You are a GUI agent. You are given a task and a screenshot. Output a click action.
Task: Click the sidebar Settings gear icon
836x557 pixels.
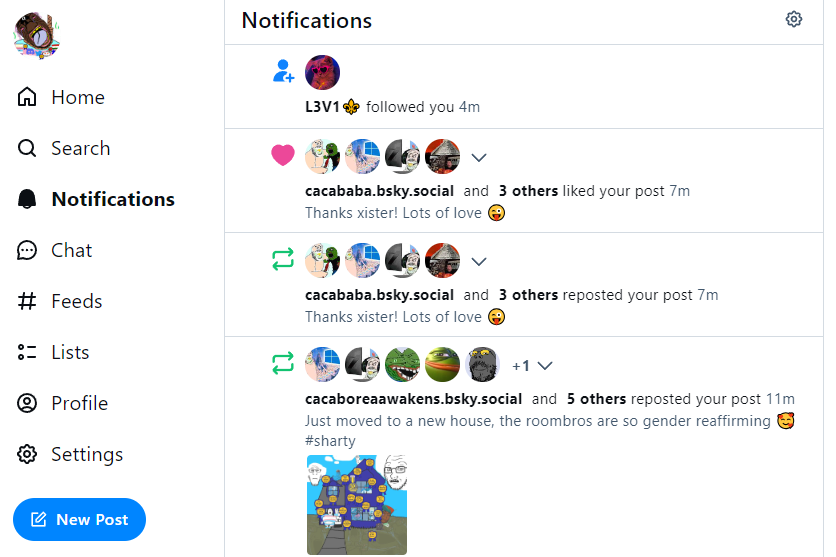[27, 454]
